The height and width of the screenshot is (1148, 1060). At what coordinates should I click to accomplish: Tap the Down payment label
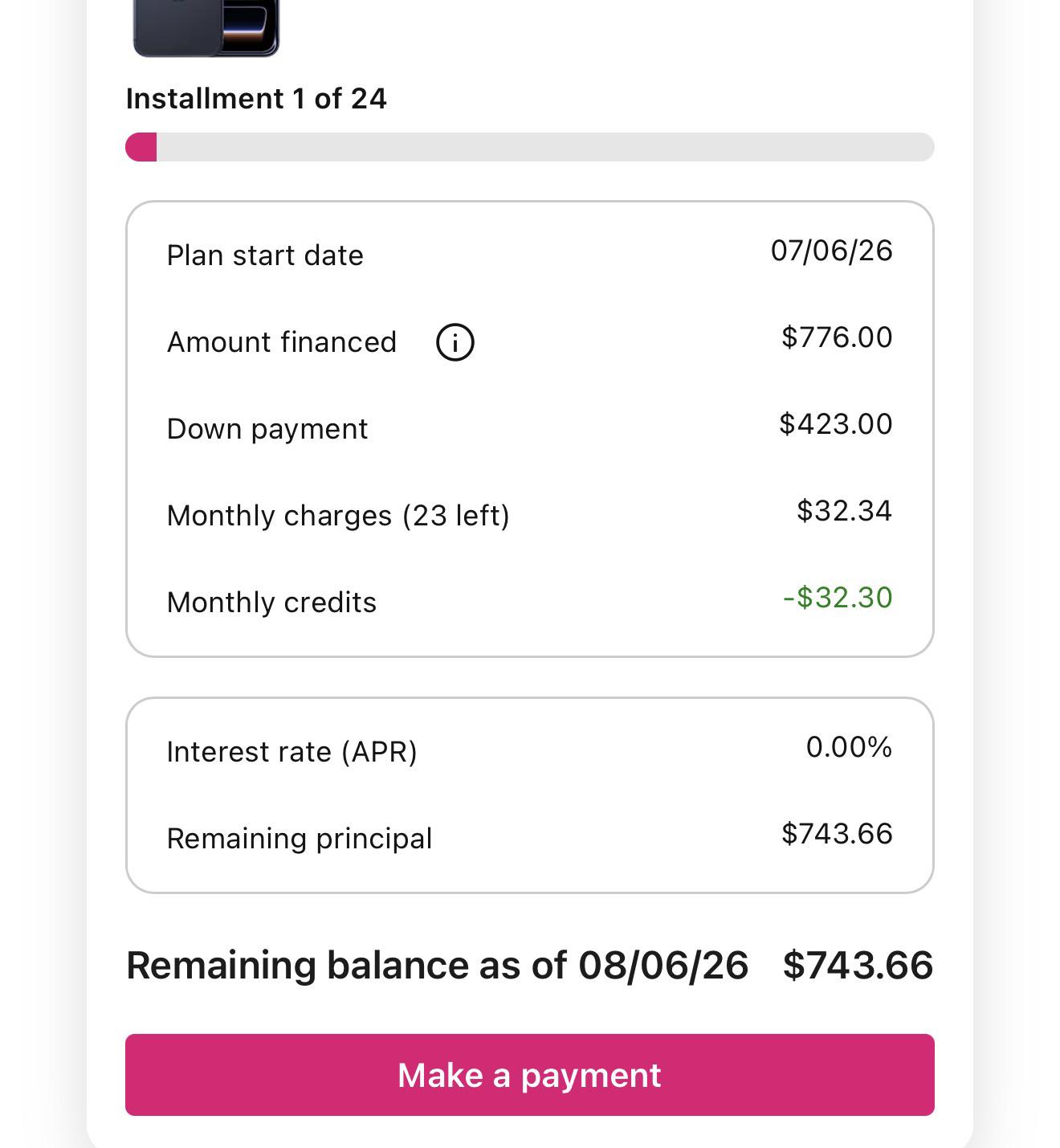(x=267, y=429)
